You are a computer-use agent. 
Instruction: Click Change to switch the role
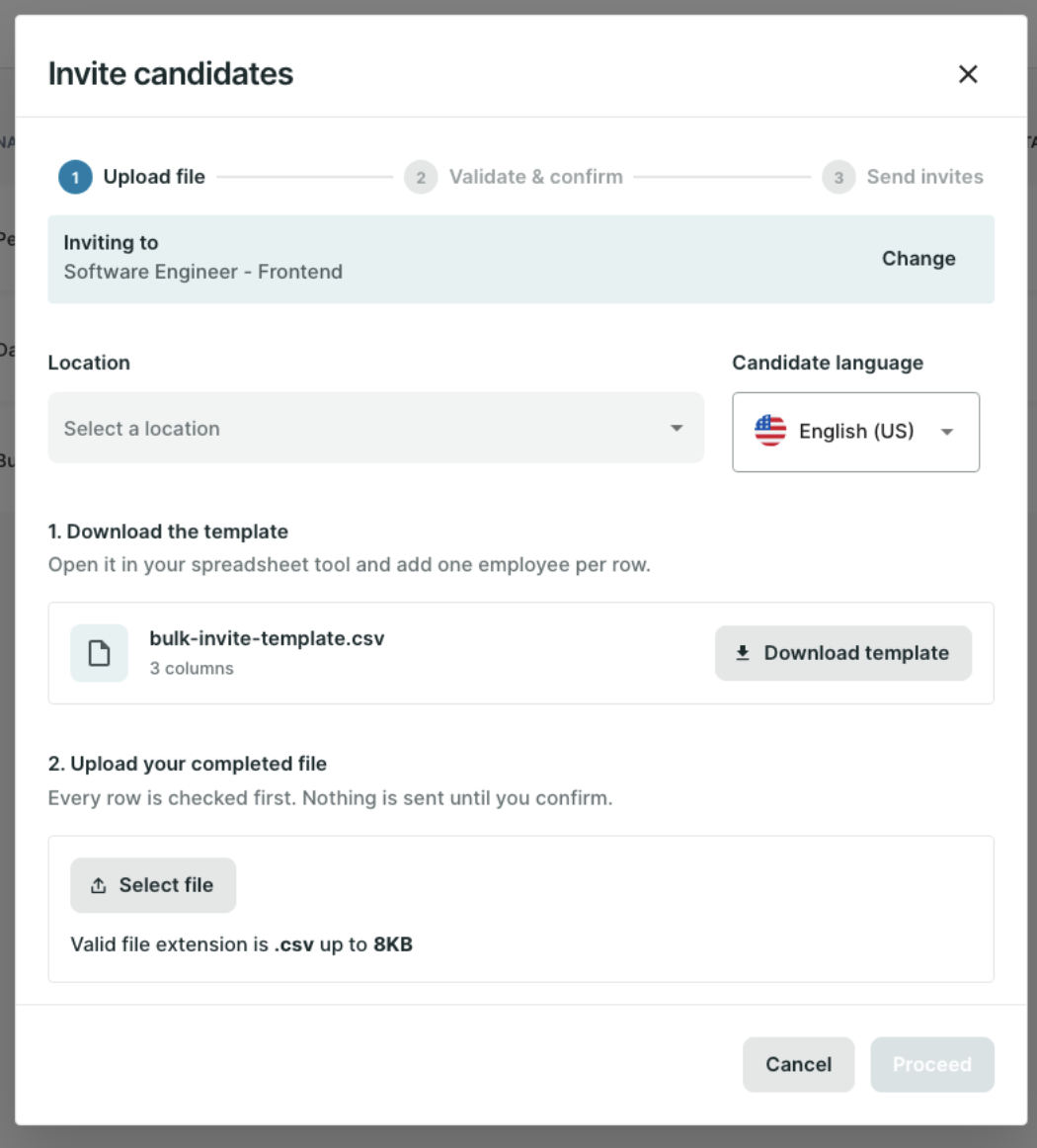click(x=918, y=259)
